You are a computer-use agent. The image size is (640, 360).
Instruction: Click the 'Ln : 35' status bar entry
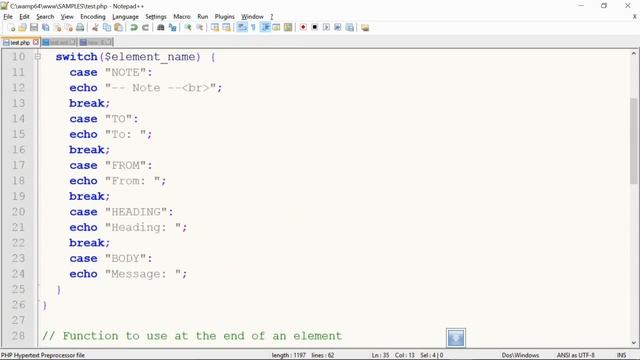click(x=380, y=355)
